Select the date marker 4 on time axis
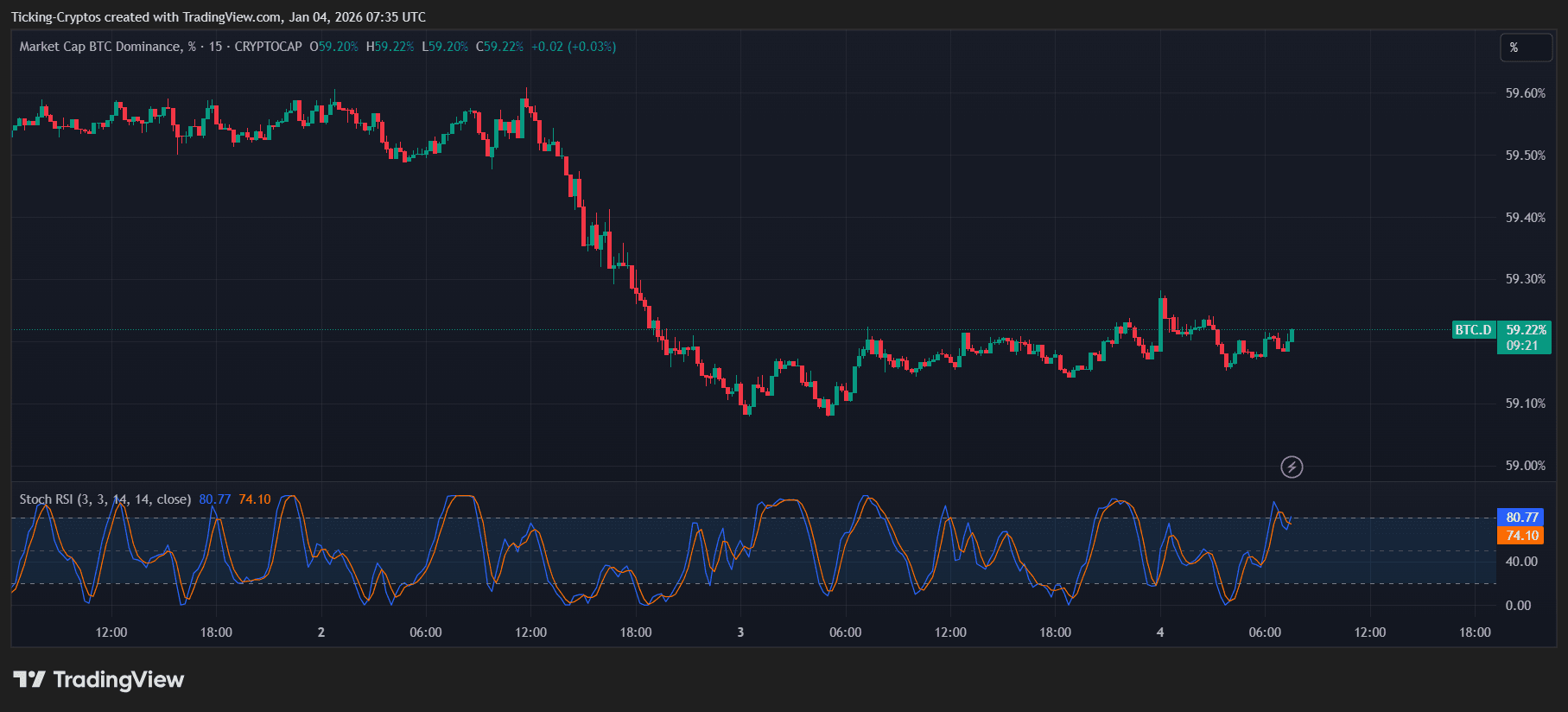 click(x=1160, y=633)
